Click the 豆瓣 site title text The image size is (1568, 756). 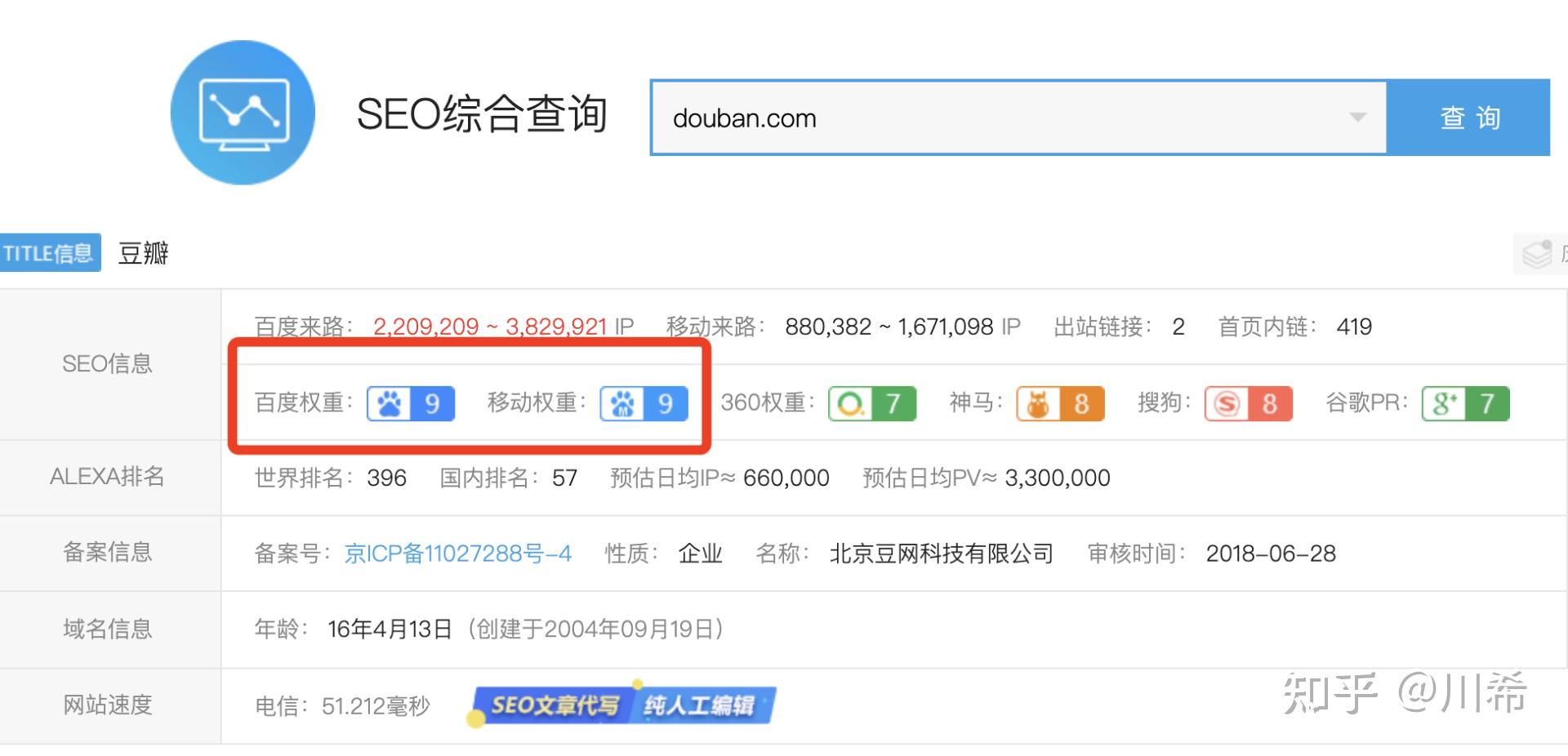(144, 253)
